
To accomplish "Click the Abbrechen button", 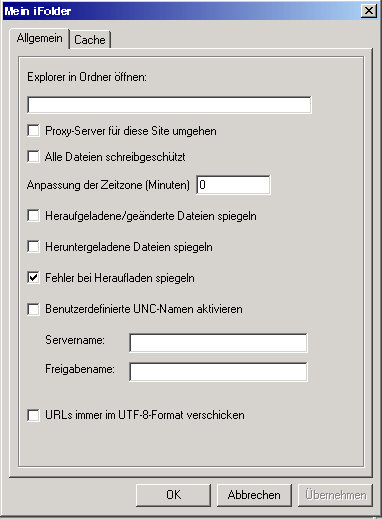I will click(254, 495).
